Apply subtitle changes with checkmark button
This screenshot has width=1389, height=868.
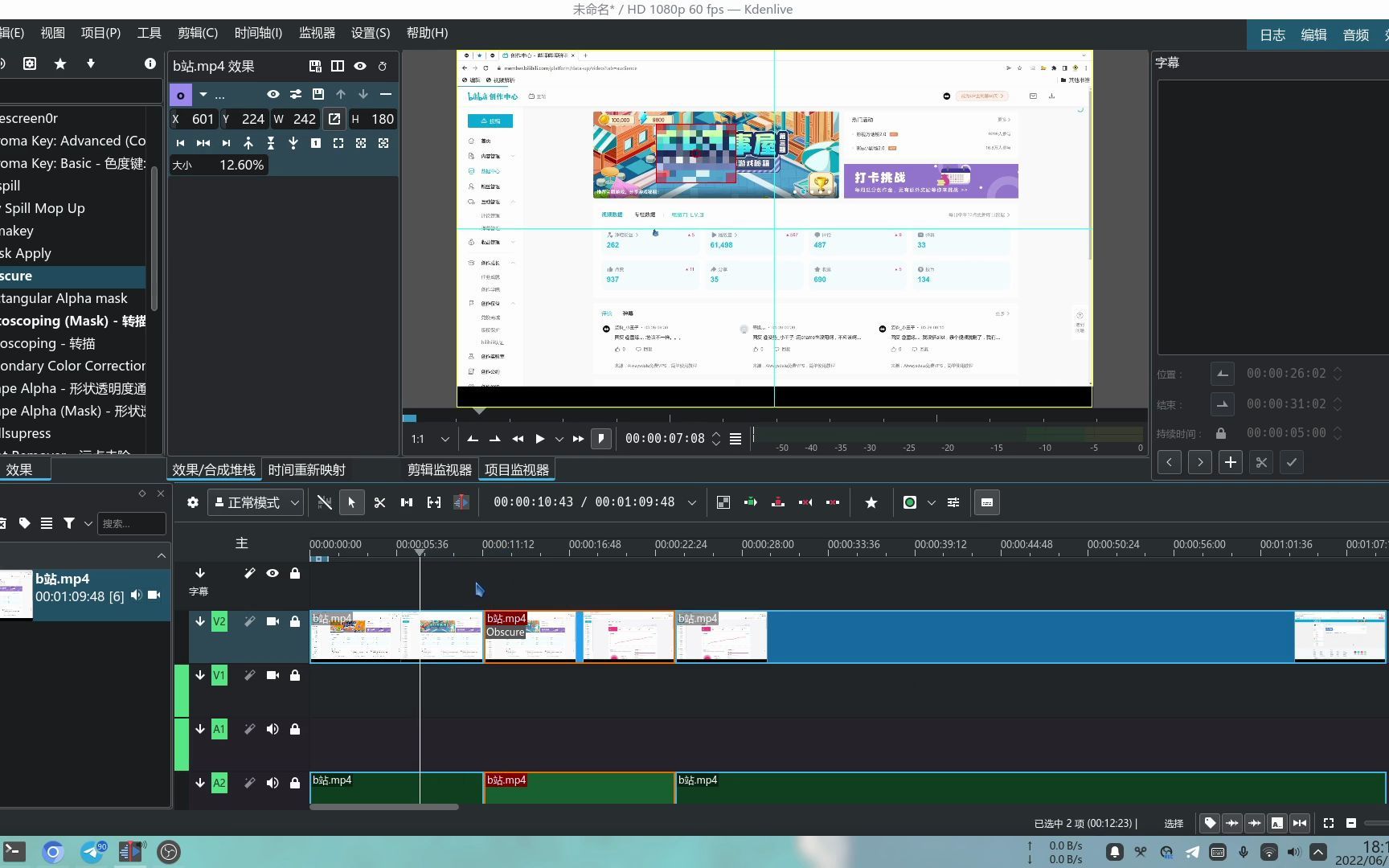pos(1291,462)
